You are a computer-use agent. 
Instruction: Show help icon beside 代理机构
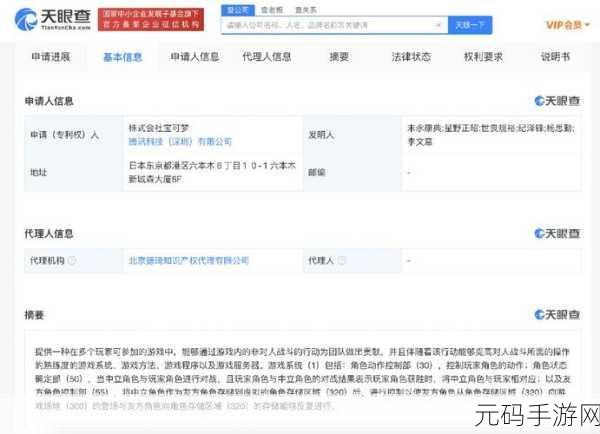[72, 261]
